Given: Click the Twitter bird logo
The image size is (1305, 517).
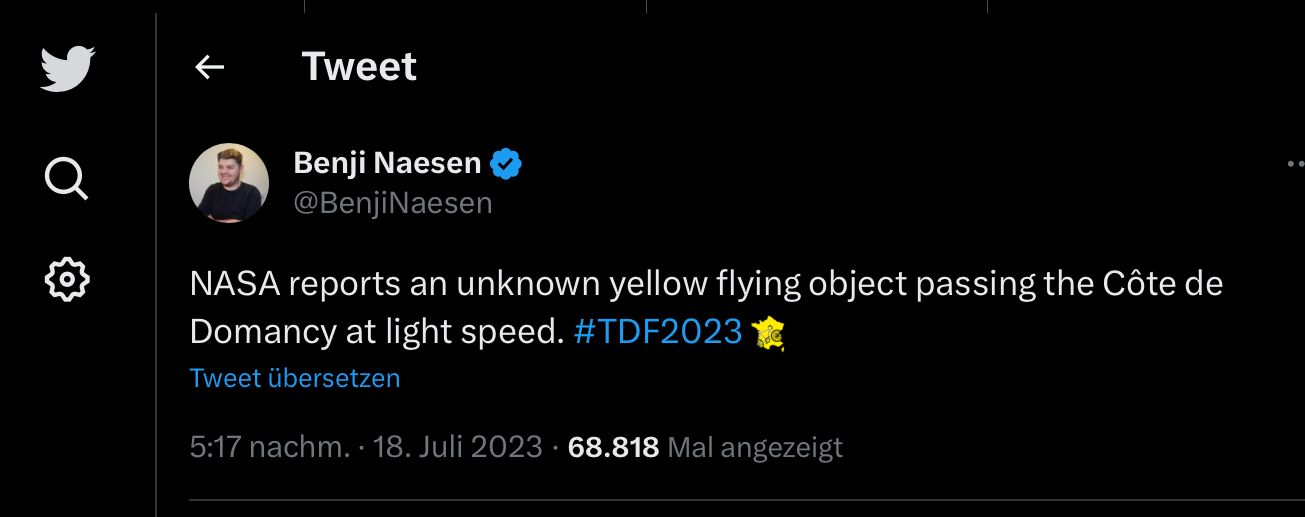Looking at the screenshot, I should pyautogui.click(x=67, y=69).
